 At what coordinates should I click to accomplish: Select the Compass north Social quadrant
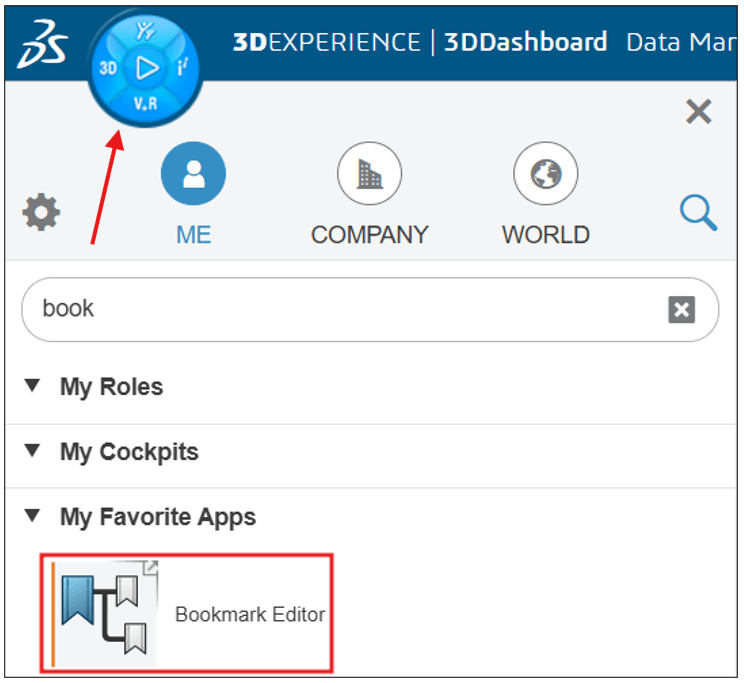pos(145,31)
